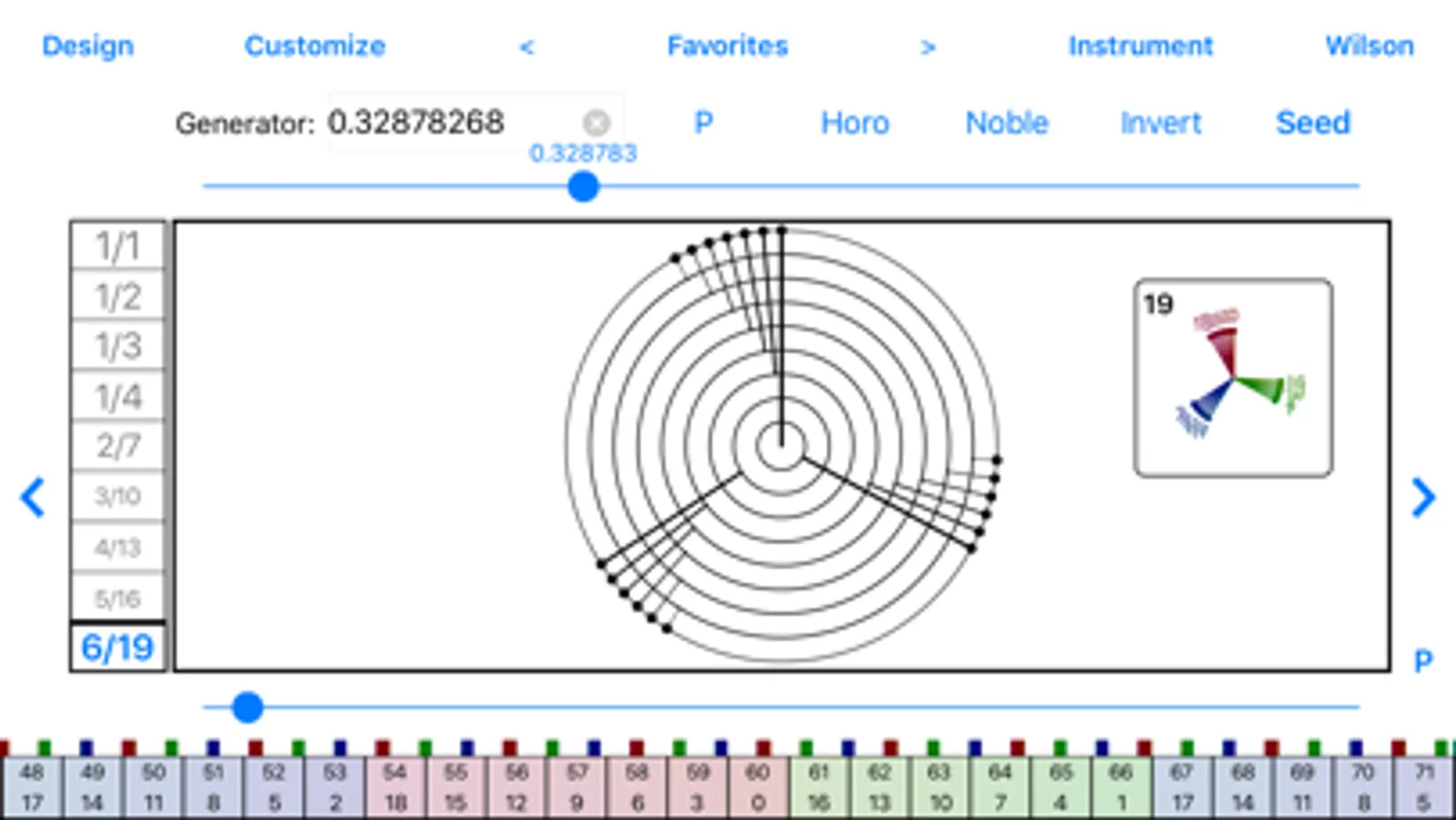This screenshot has height=820, width=1456.
Task: Click the generator slider handle at 0.328783
Action: [583, 187]
